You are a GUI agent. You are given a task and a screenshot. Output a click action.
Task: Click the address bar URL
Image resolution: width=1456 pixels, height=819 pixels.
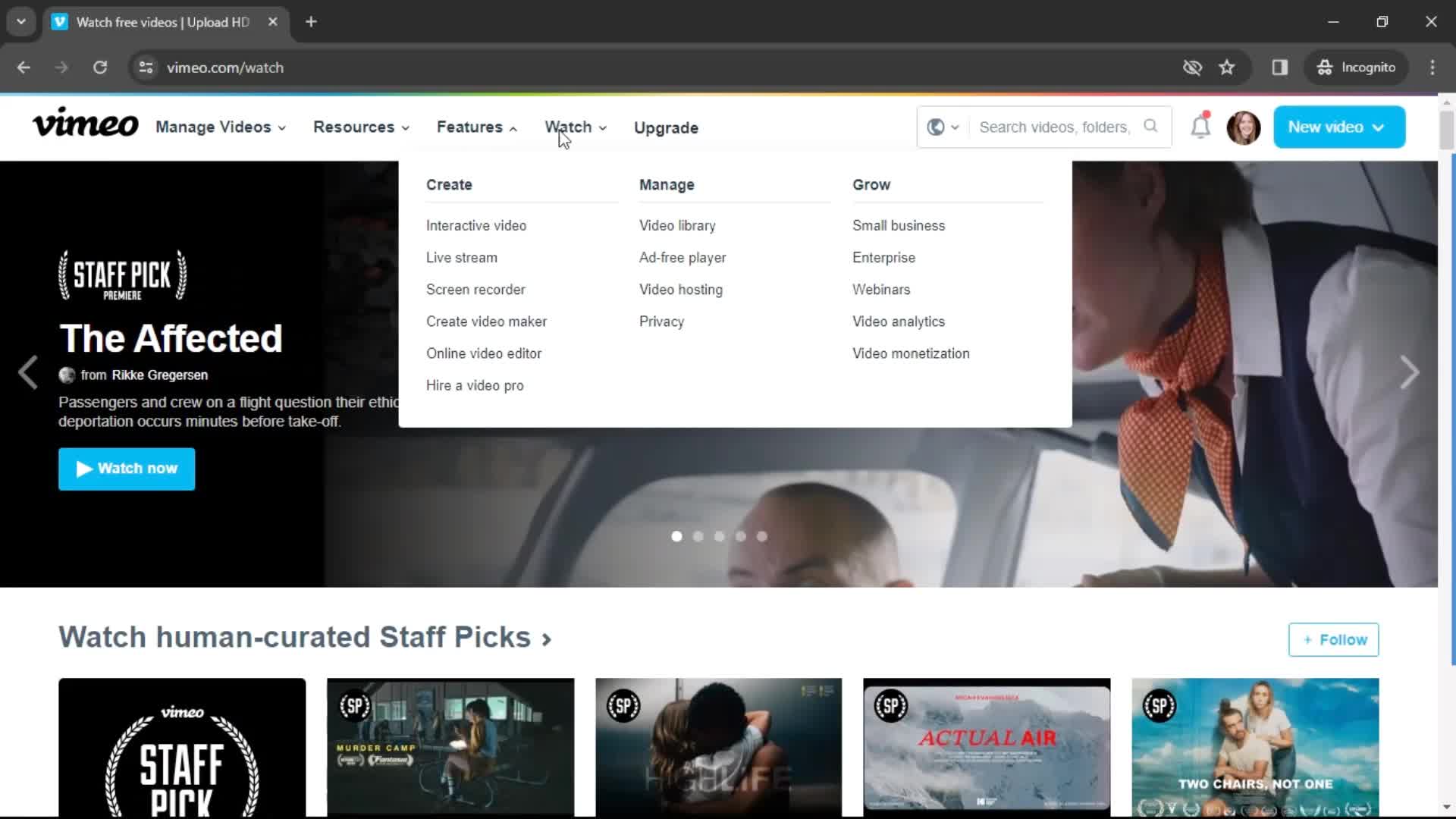[x=225, y=67]
